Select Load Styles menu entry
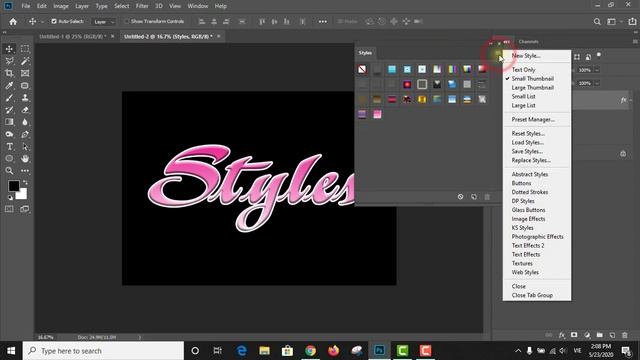 pos(528,142)
